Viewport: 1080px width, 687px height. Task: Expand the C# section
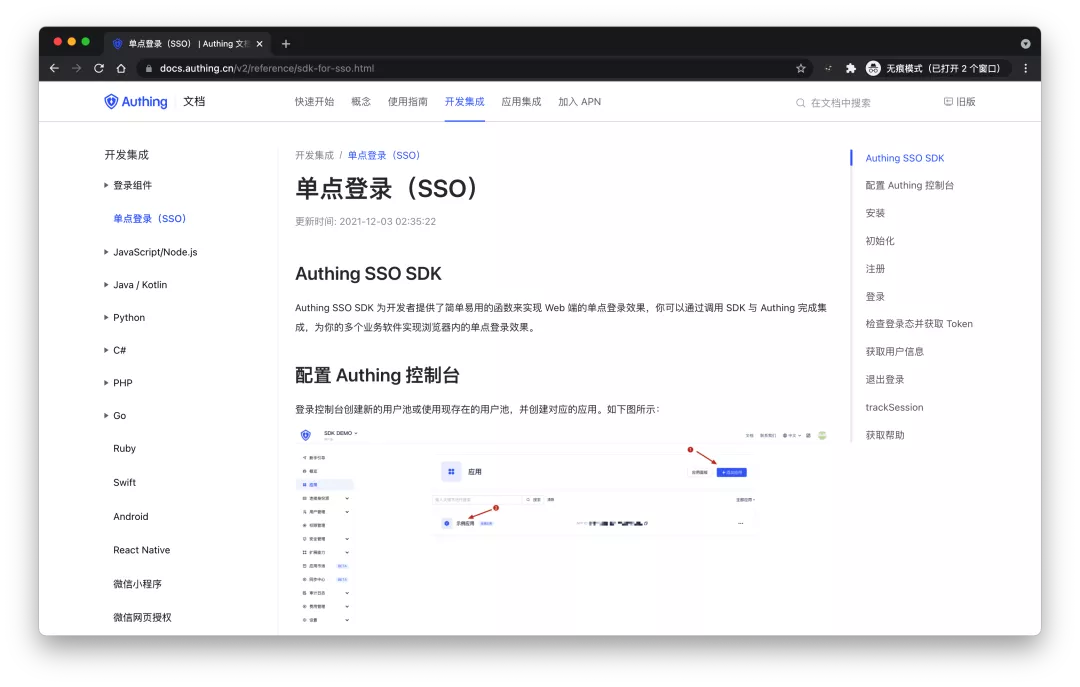(x=106, y=350)
